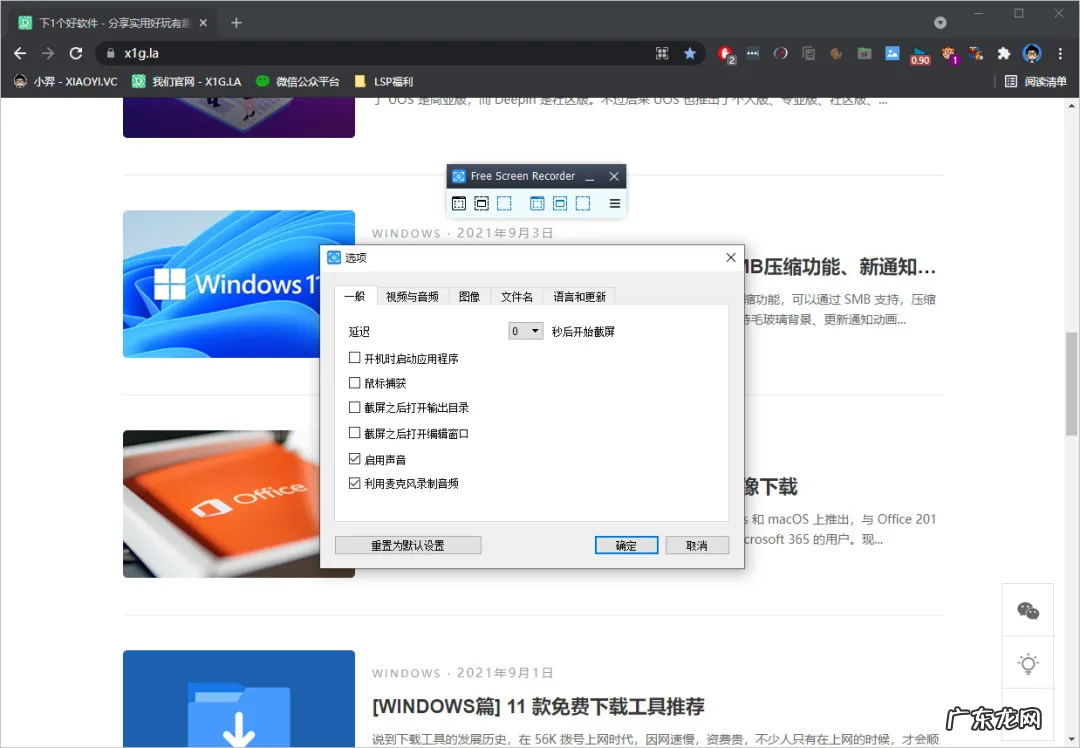Select the fullscreen screenshot capture icon
Screen dimensions: 1080x748
tap(459, 203)
